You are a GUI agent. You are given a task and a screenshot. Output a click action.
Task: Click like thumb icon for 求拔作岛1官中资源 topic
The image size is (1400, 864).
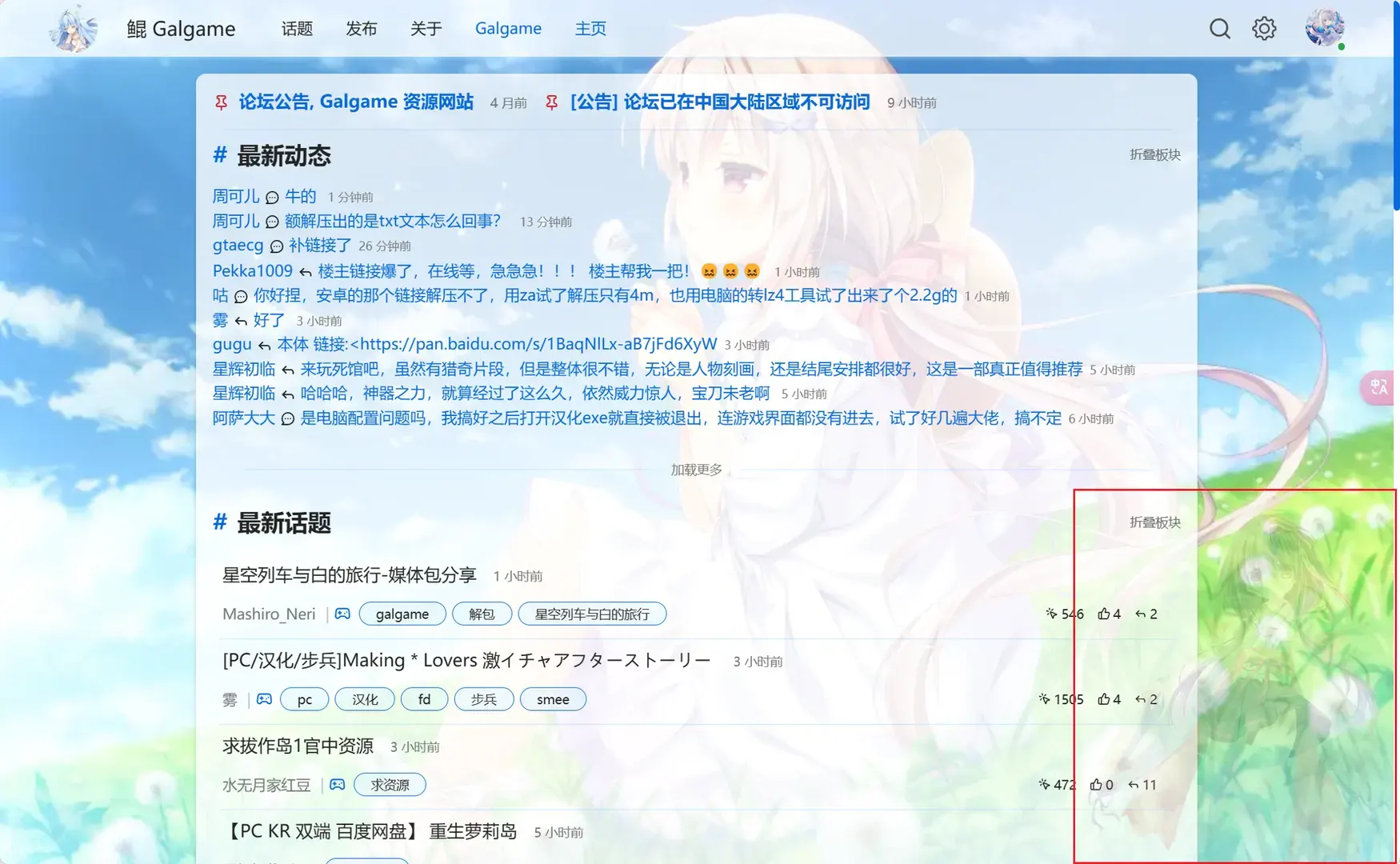tap(1096, 785)
